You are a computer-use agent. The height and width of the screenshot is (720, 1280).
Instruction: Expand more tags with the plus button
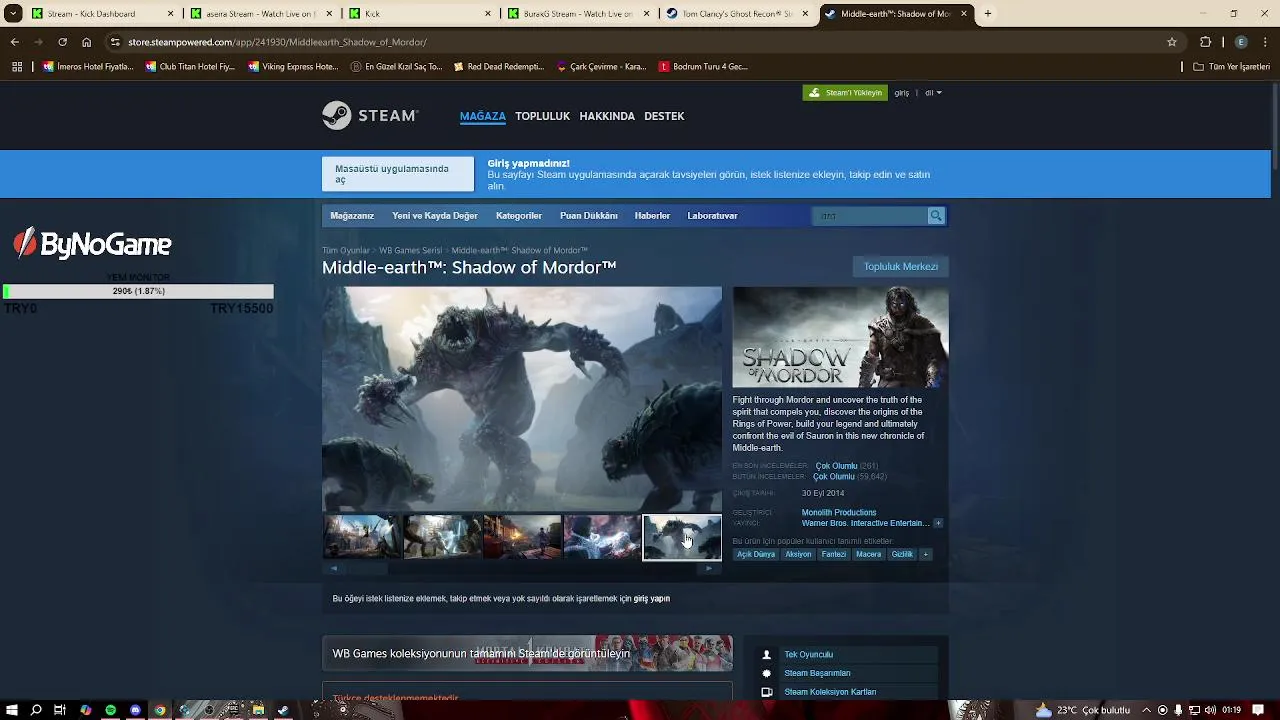[x=925, y=554]
